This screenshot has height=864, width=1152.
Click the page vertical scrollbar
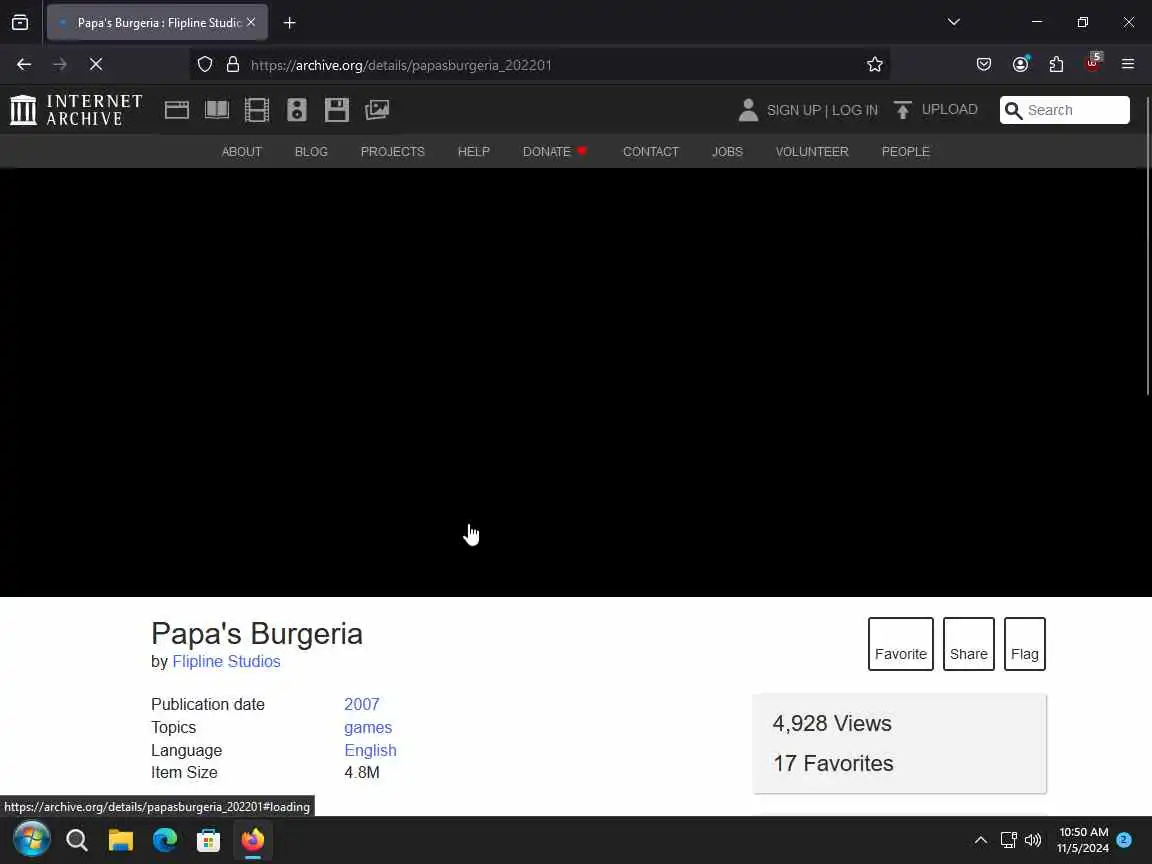[x=1148, y=246]
